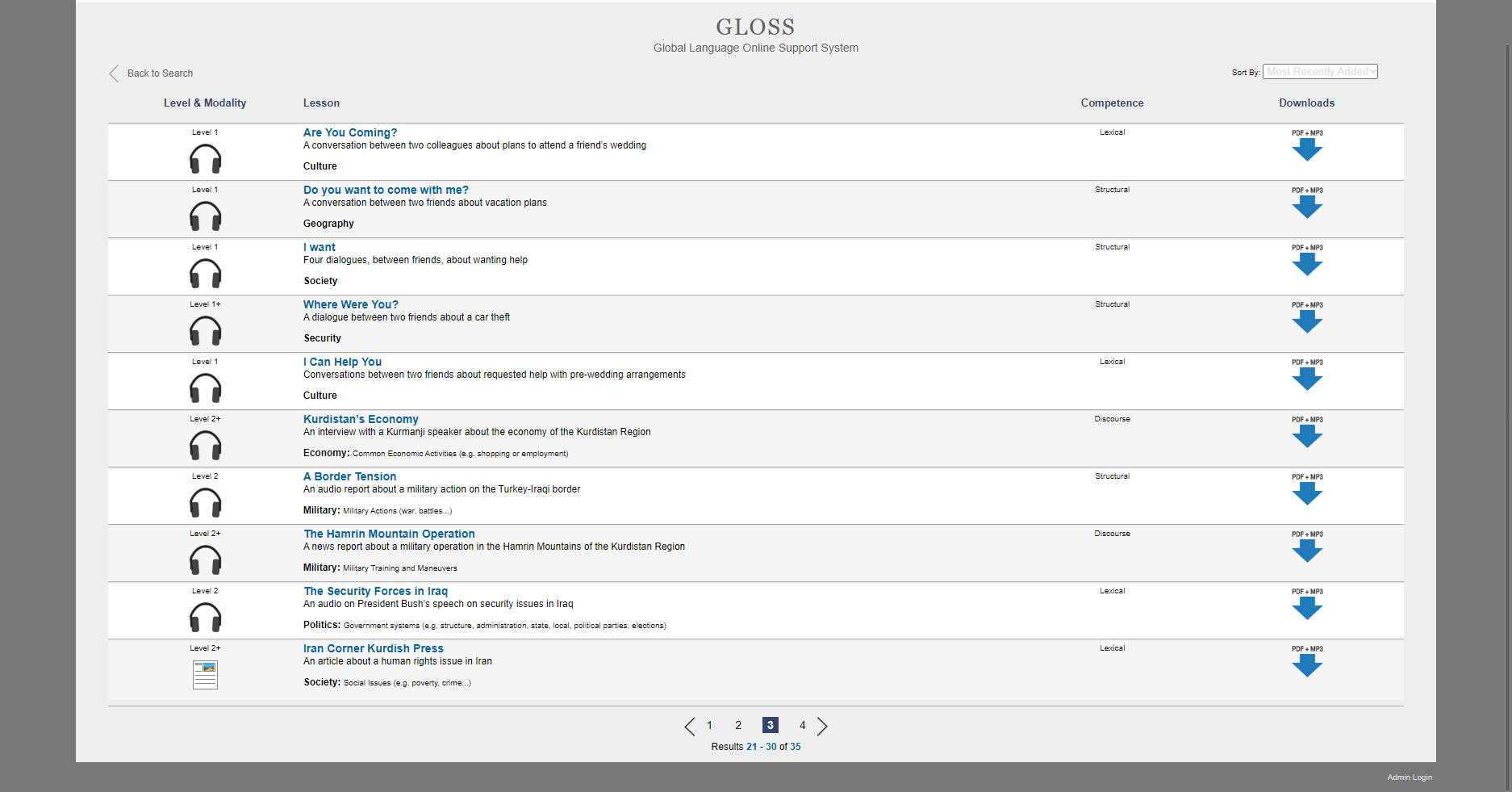Download files for "Where Were You?"

1307,322
